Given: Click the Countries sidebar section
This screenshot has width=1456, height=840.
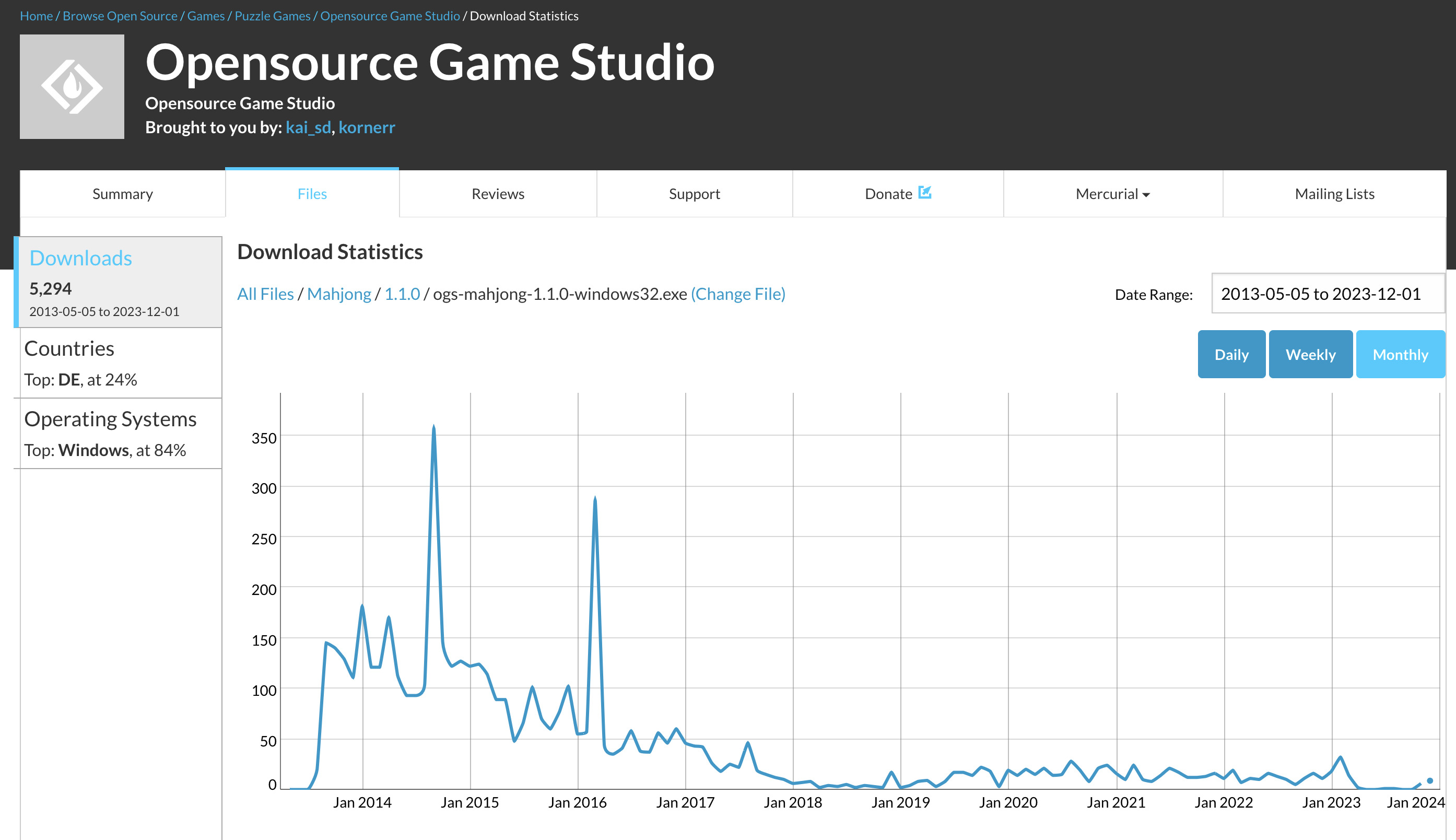Looking at the screenshot, I should pos(68,348).
